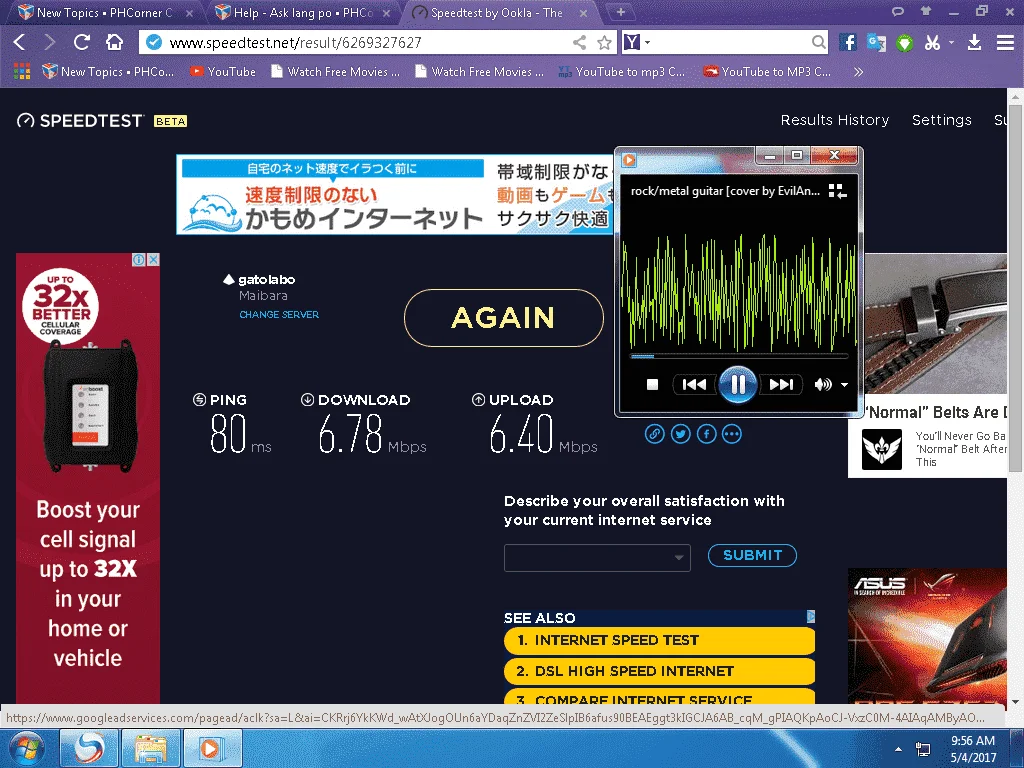Bookmark this page with the star
This screenshot has width=1024, height=768.
[x=605, y=42]
